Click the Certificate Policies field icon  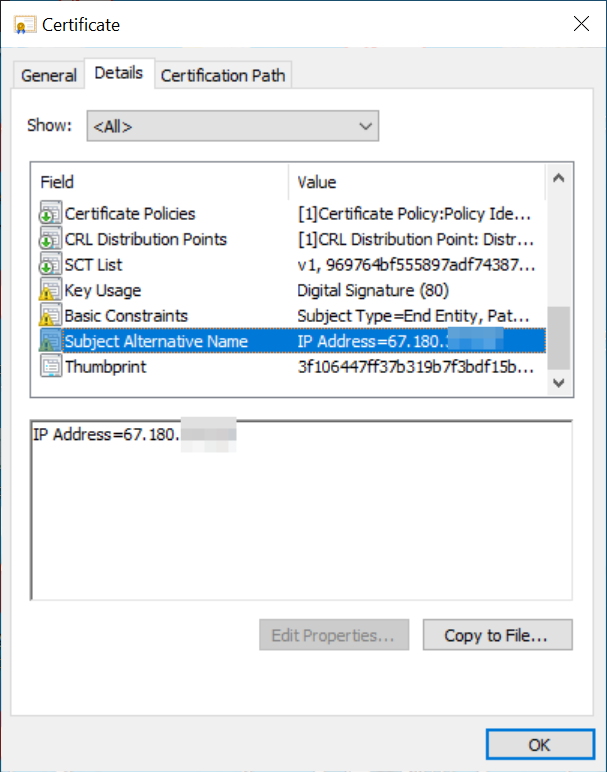coord(50,214)
